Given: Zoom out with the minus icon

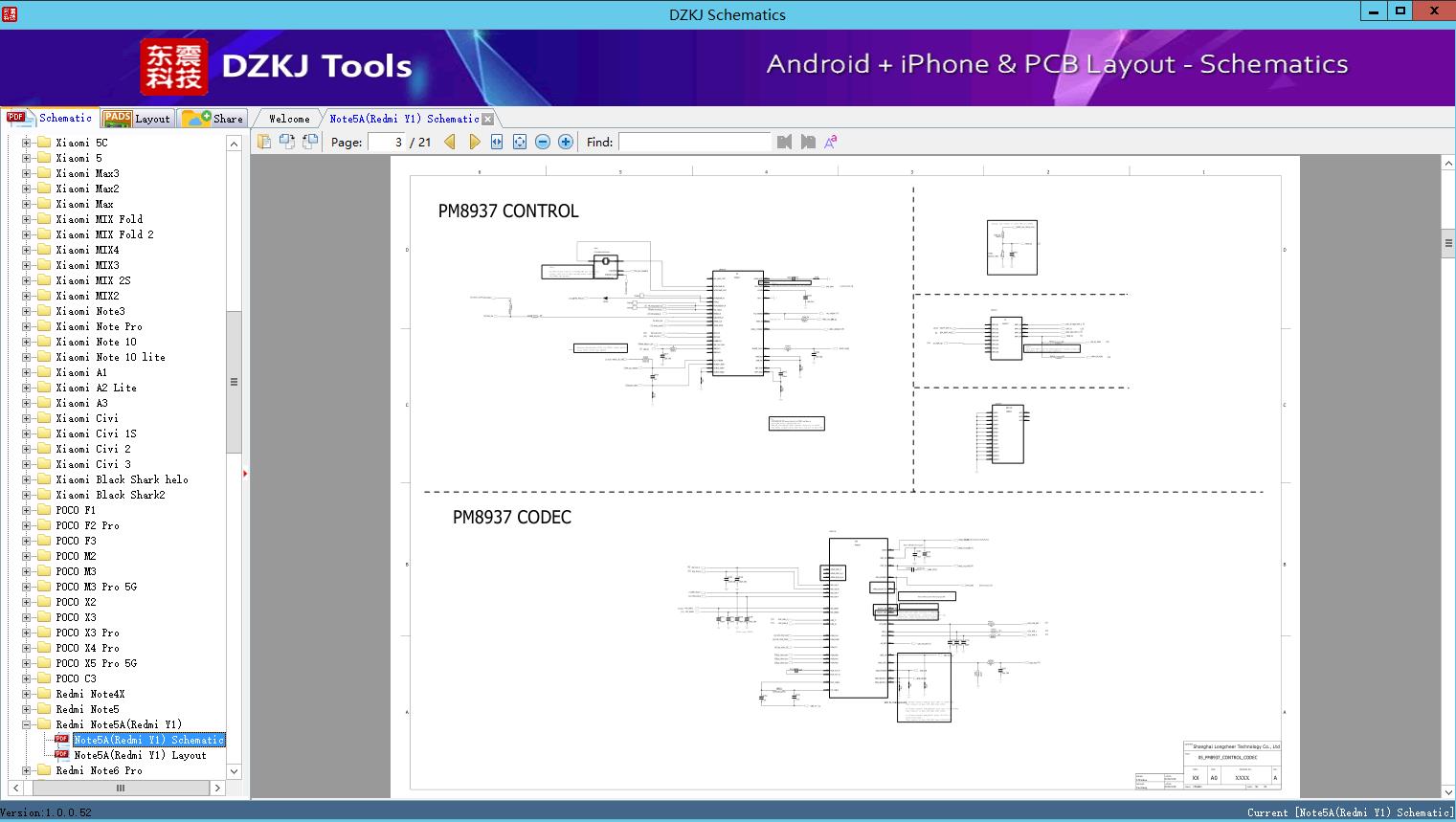Looking at the screenshot, I should [543, 142].
